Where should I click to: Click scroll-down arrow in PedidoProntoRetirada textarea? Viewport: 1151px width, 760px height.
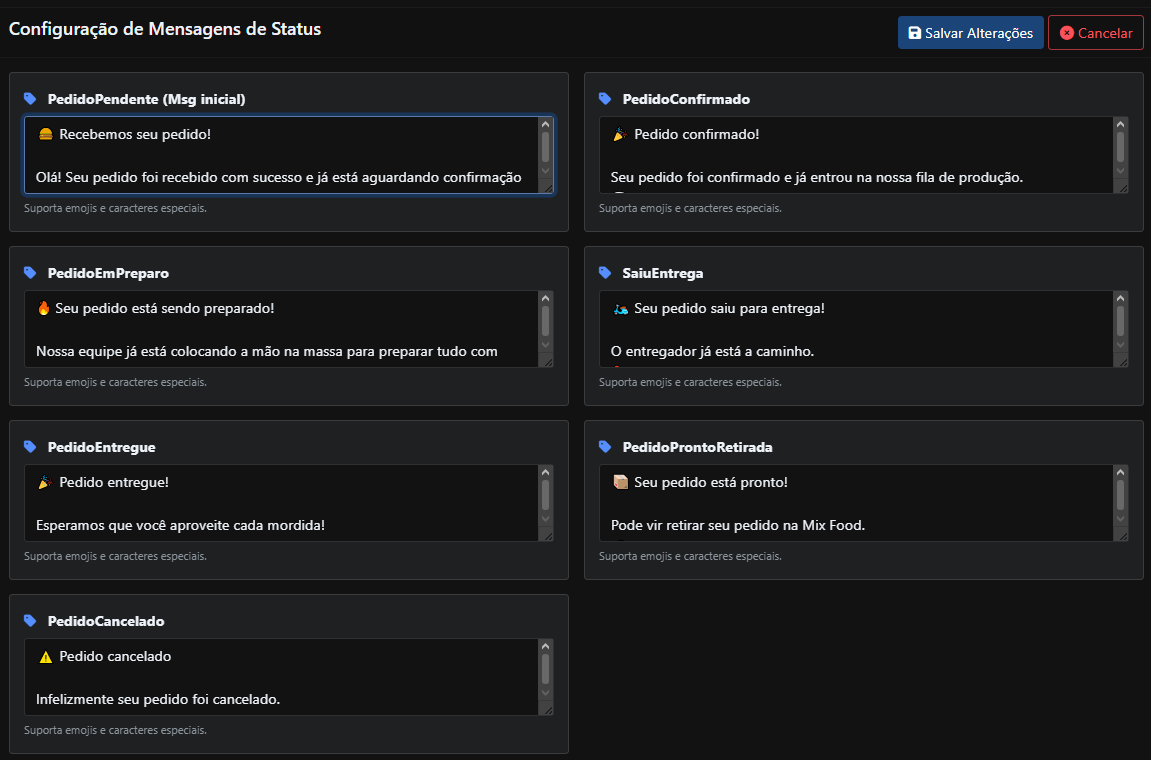(1120, 519)
